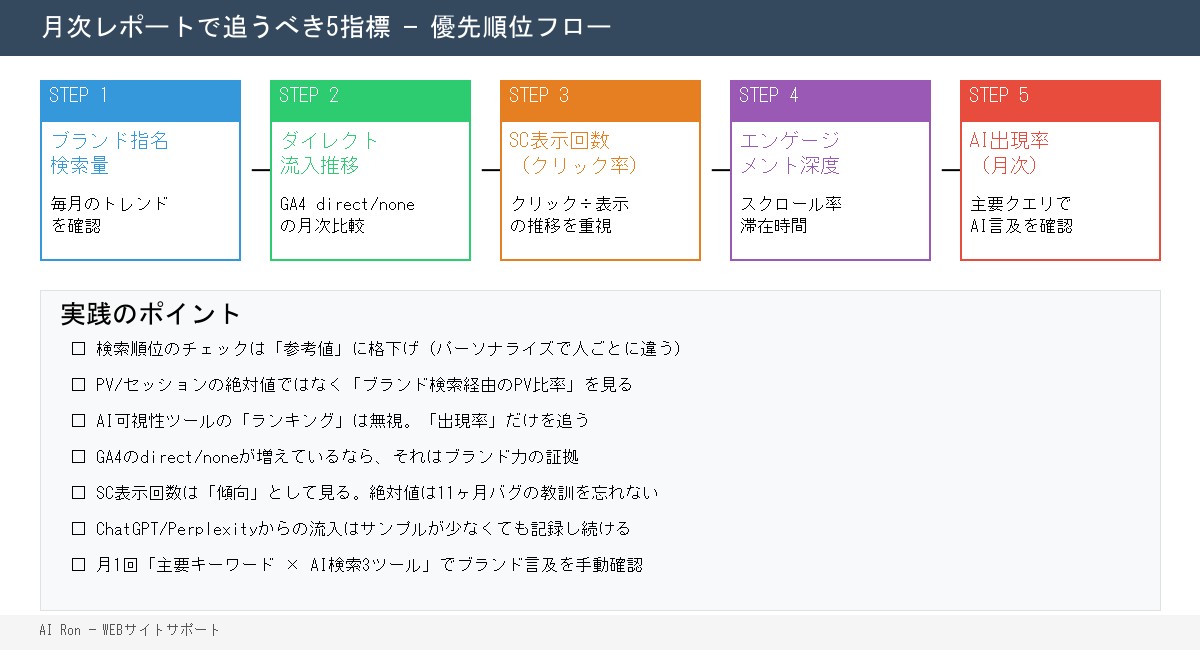Select the STEP 2 header
Viewport: 1200px width, 650px height.
[x=370, y=100]
